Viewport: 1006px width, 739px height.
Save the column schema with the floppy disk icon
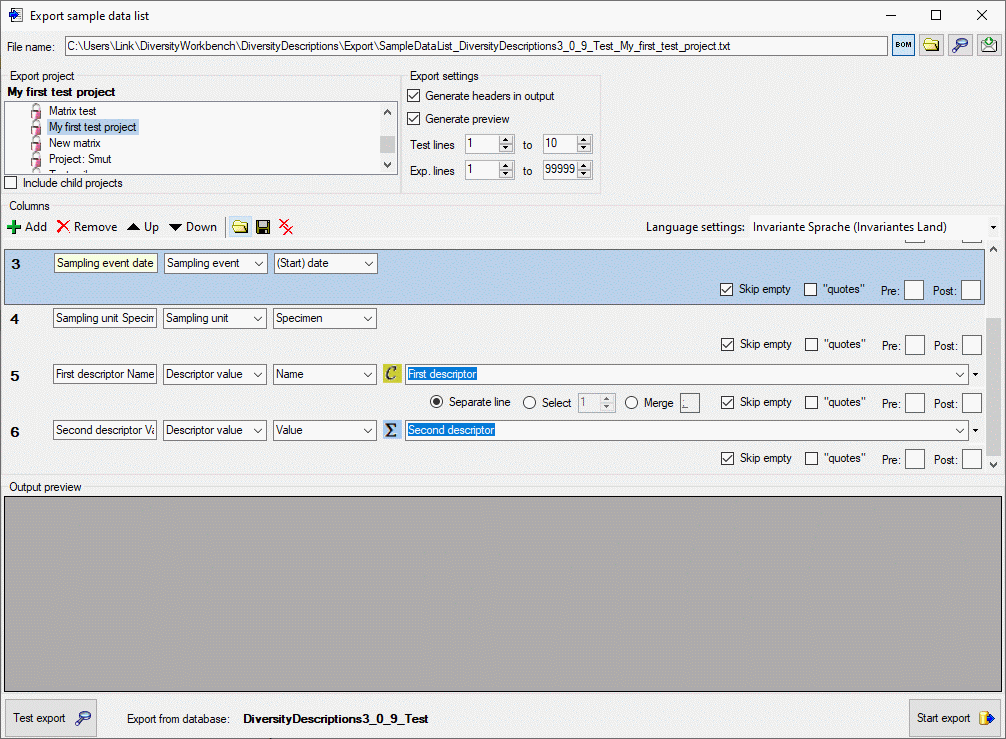click(x=263, y=226)
